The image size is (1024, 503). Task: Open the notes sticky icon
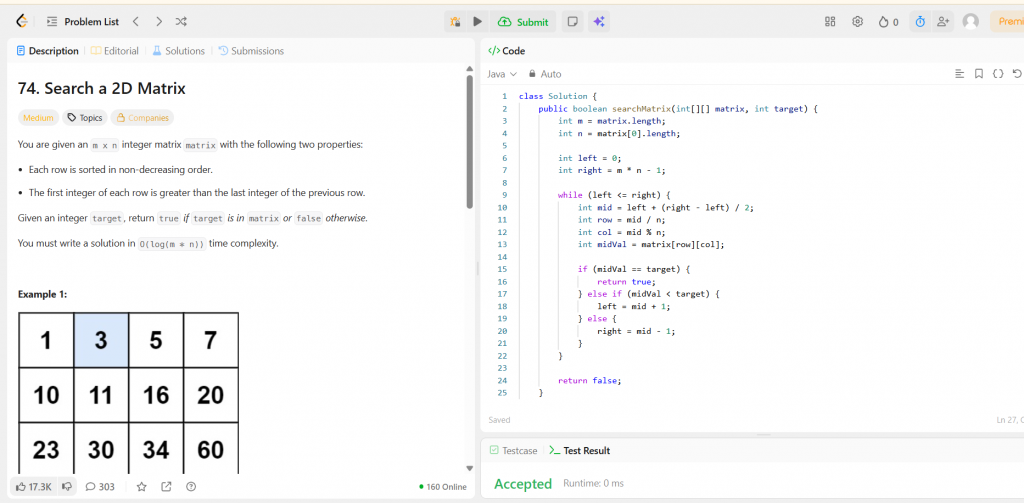click(572, 22)
